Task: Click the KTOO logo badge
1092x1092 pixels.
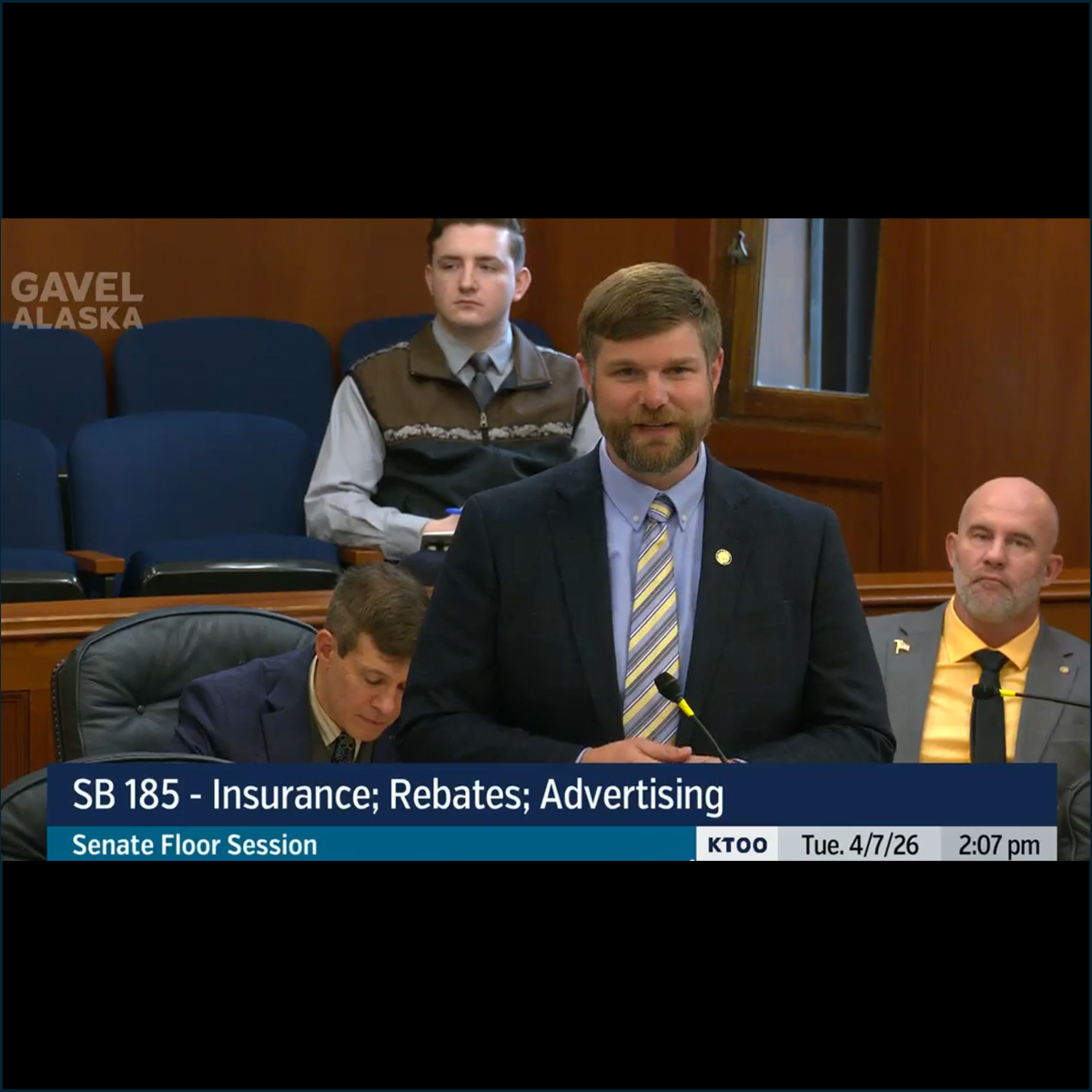Action: tap(737, 844)
